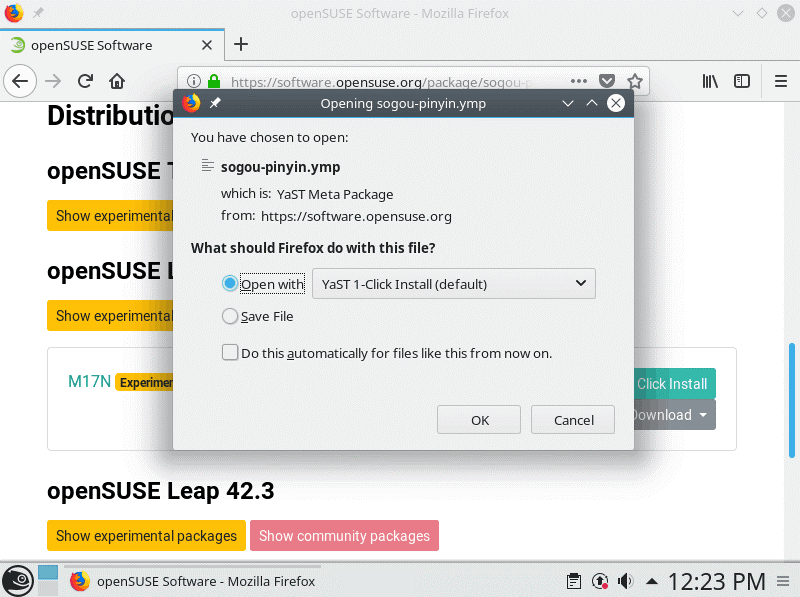This screenshot has width=800, height=597.
Task: Bookmark this page with the star
Action: (x=635, y=81)
